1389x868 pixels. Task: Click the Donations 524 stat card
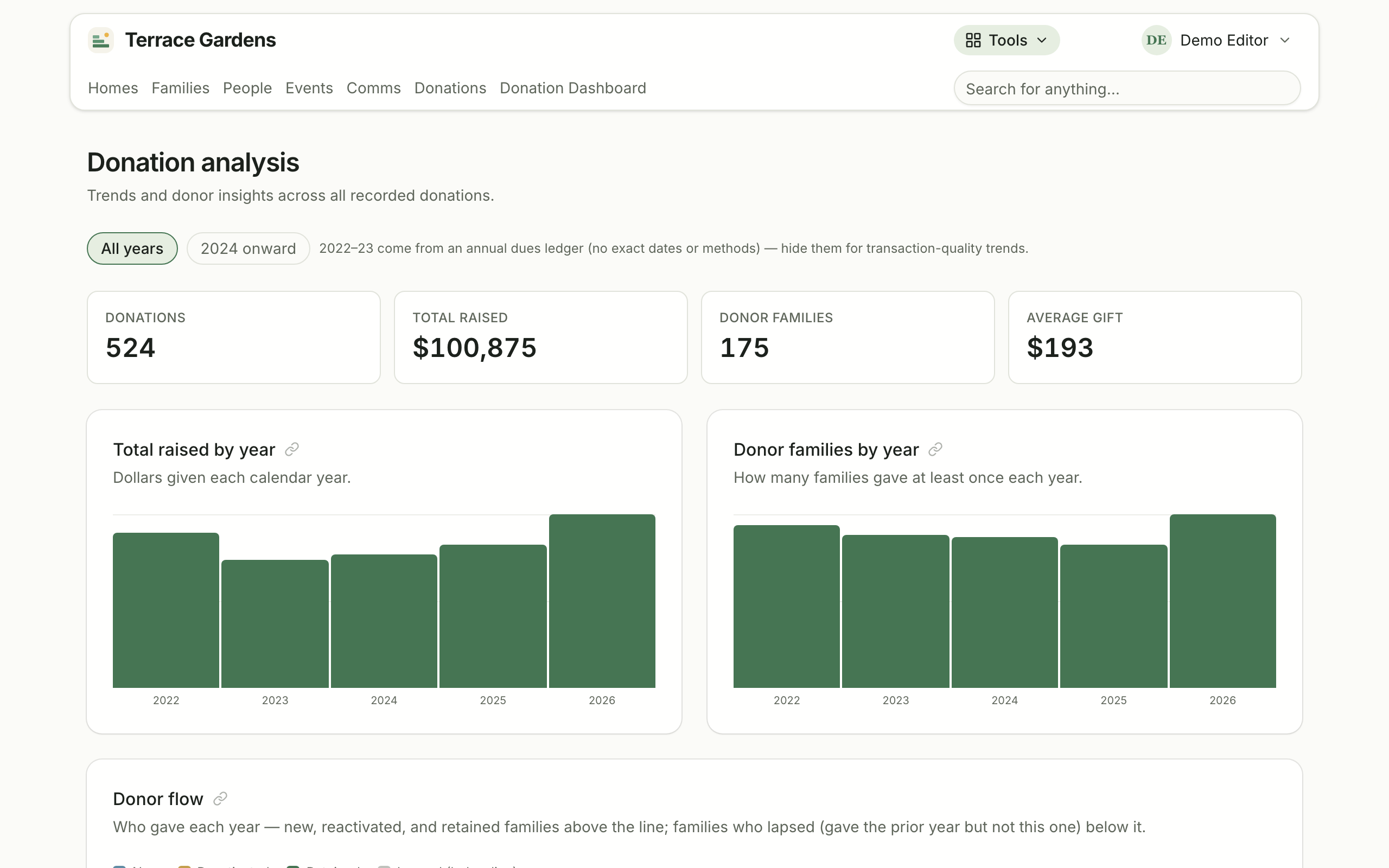(234, 337)
